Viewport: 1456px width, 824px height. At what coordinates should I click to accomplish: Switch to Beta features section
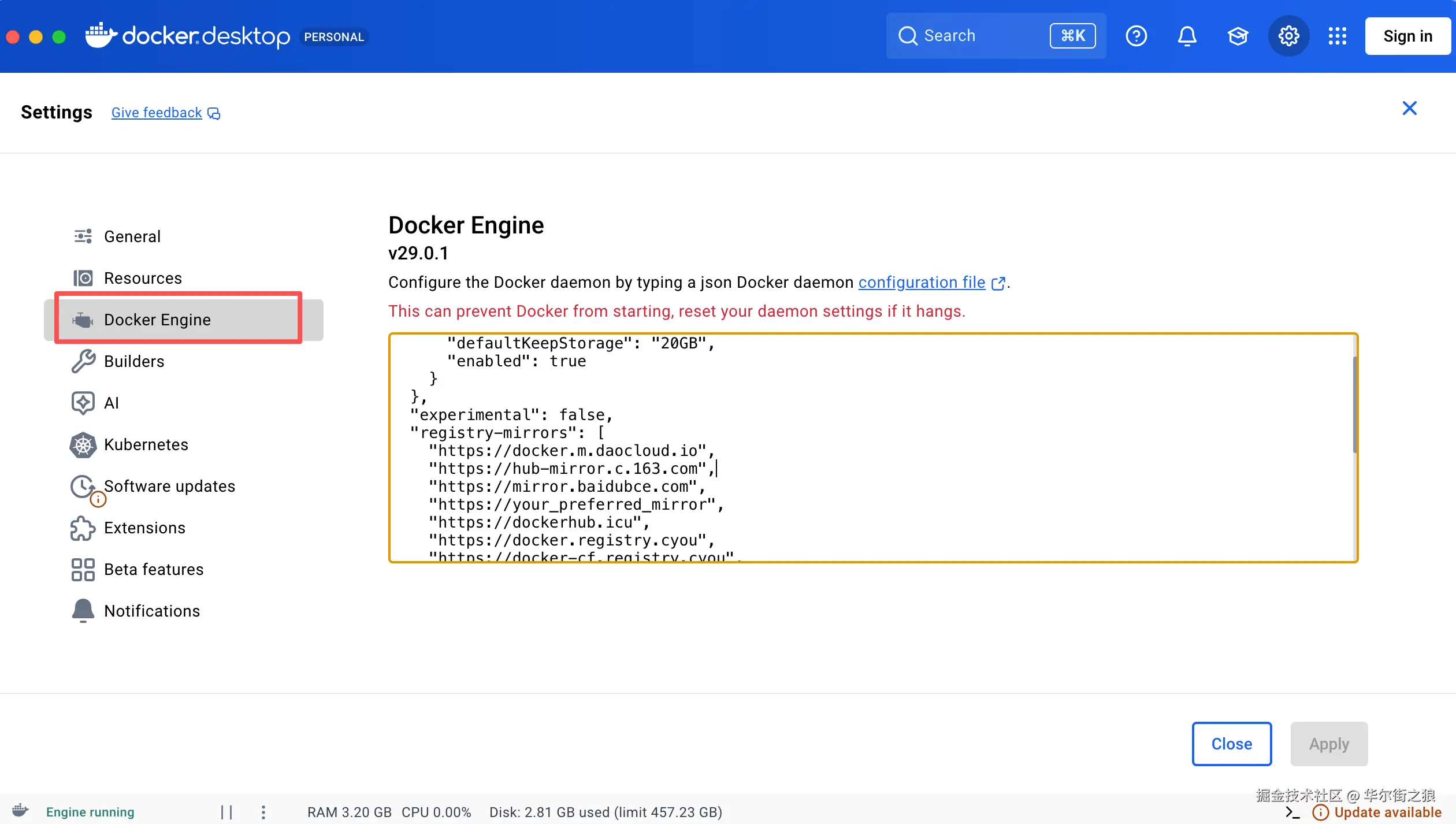[x=154, y=569]
